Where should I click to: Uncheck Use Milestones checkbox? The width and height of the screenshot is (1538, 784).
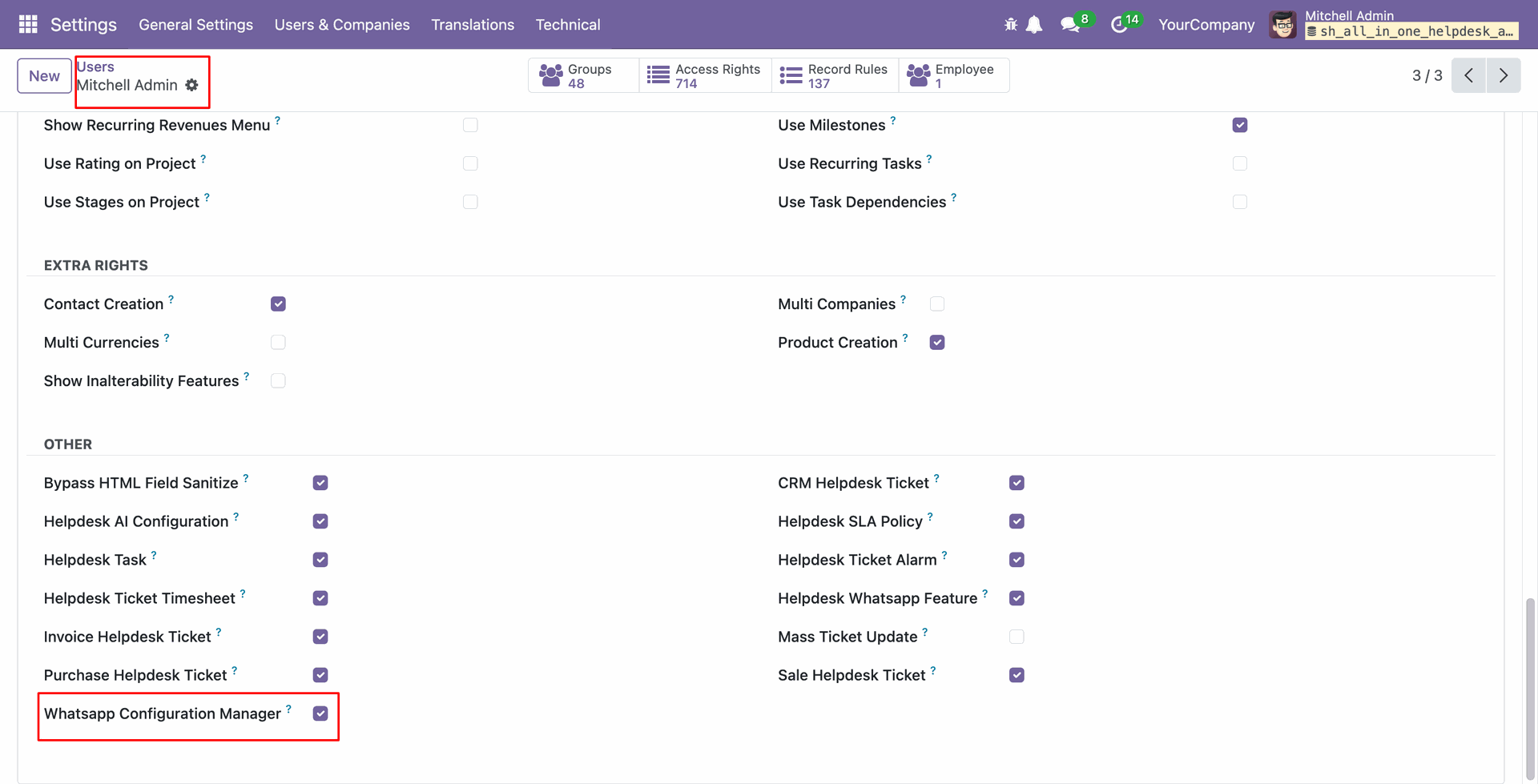click(1240, 125)
